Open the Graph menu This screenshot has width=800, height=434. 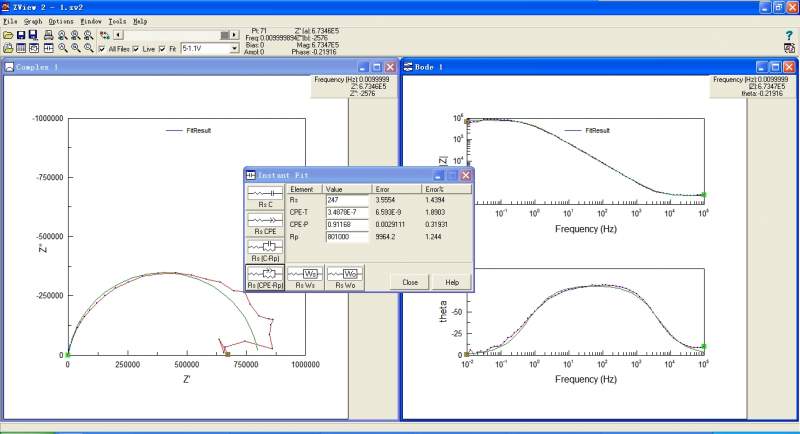point(33,21)
